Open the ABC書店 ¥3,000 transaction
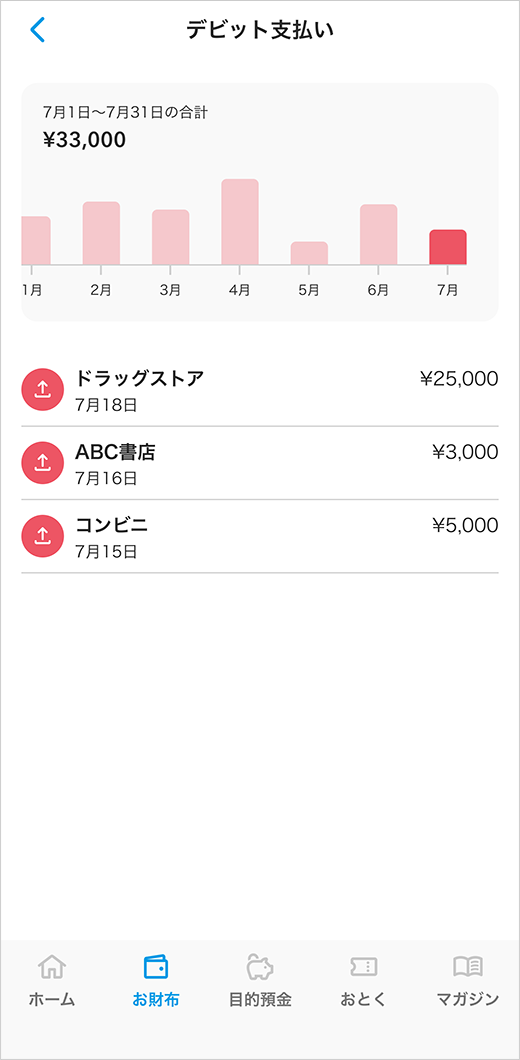The height and width of the screenshot is (1060, 520). [x=260, y=463]
